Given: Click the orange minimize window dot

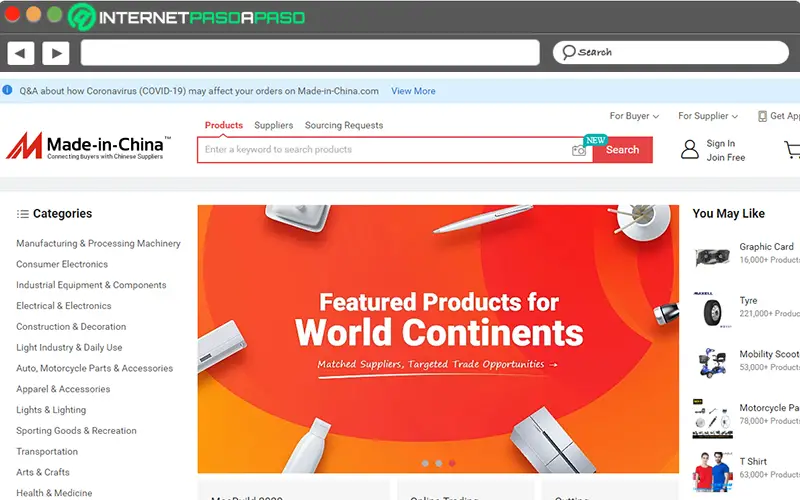Looking at the screenshot, I should pyautogui.click(x=34, y=14).
